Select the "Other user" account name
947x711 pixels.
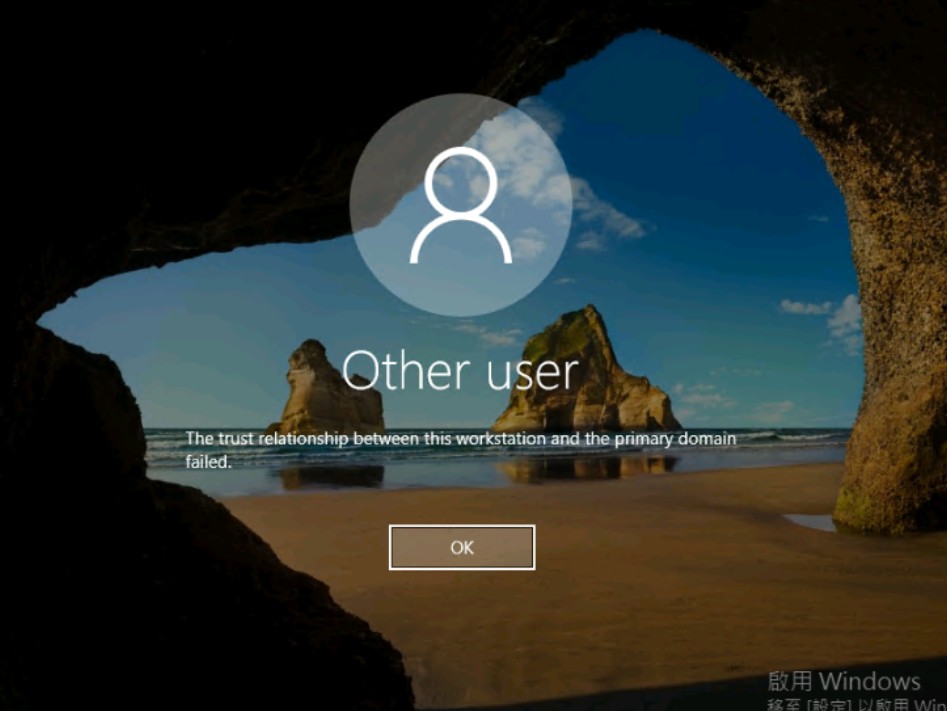tap(461, 371)
